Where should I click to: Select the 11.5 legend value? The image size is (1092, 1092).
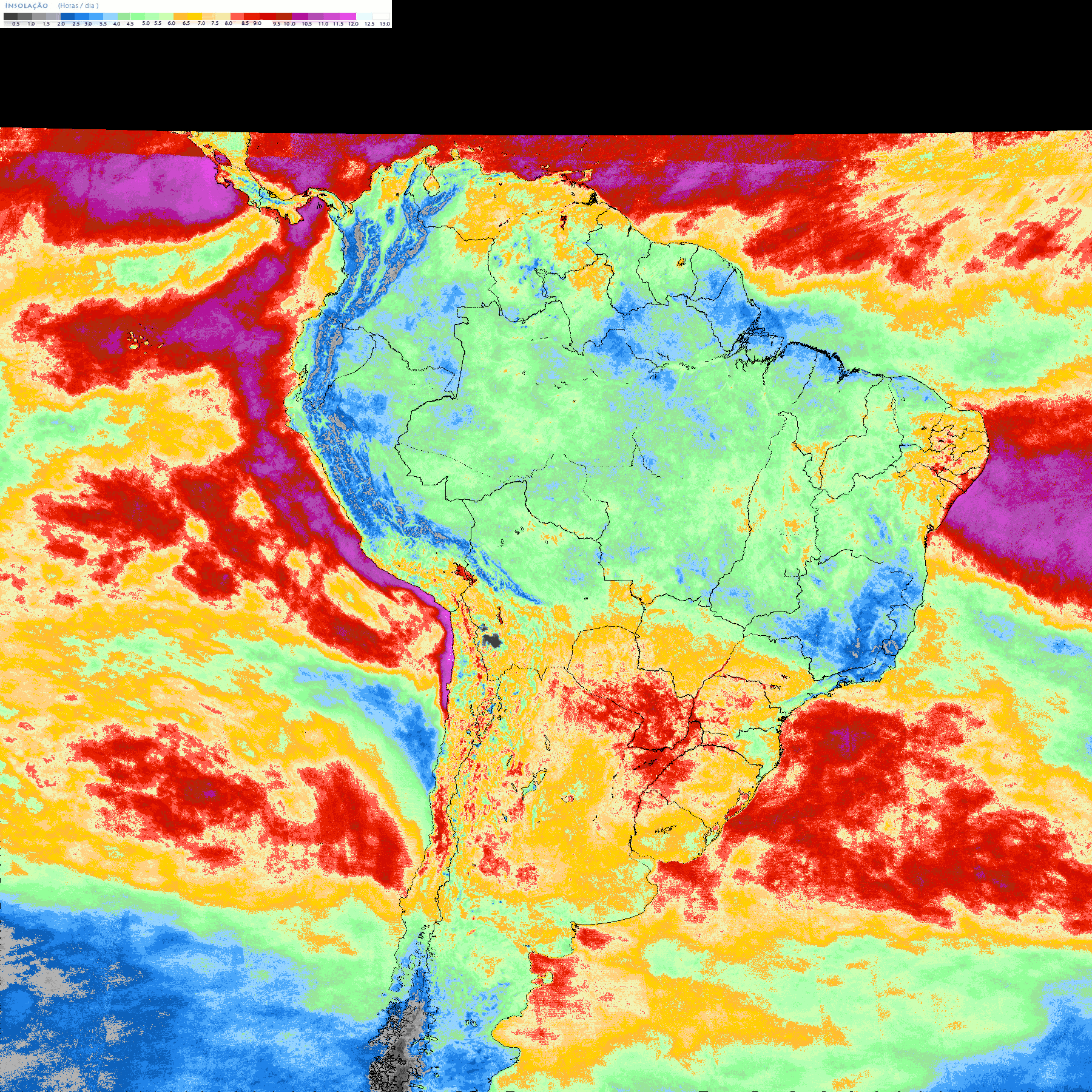tap(338, 24)
